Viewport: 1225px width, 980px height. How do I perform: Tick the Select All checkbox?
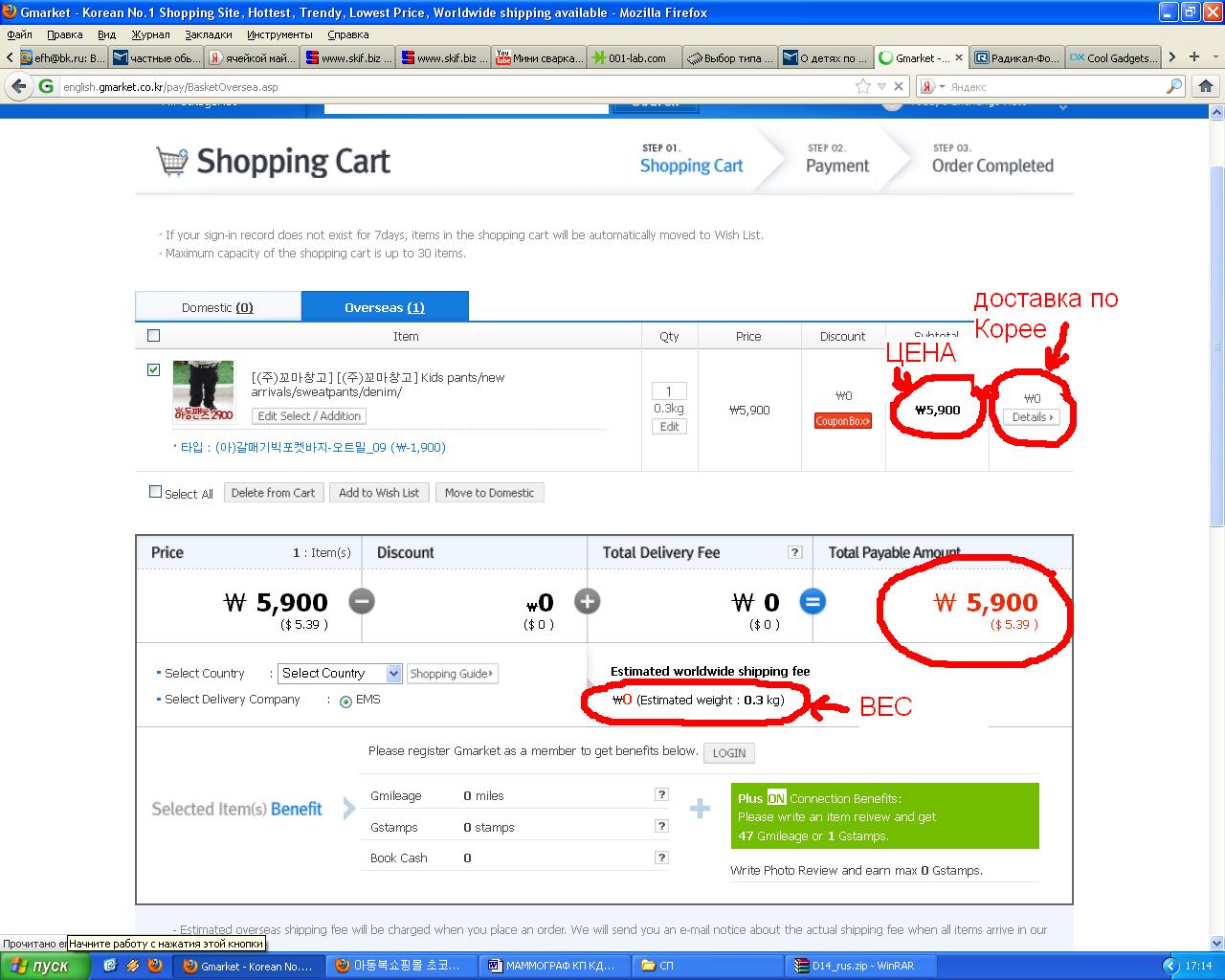click(155, 492)
